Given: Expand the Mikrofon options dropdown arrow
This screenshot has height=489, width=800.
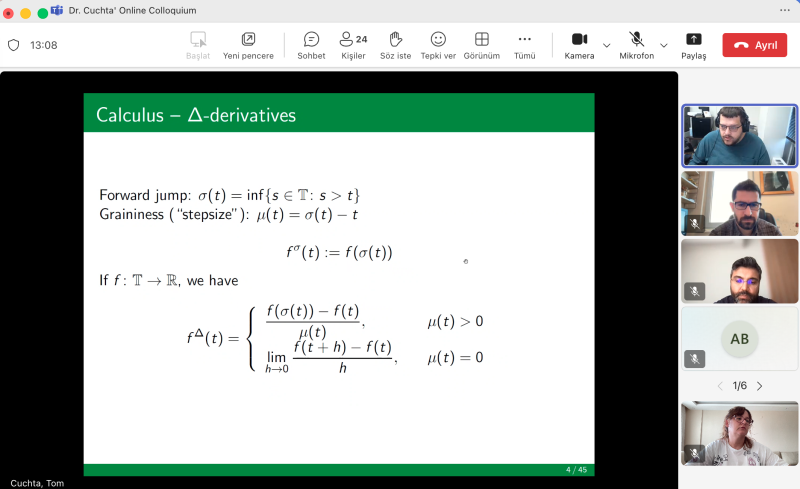Looking at the screenshot, I should click(663, 45).
